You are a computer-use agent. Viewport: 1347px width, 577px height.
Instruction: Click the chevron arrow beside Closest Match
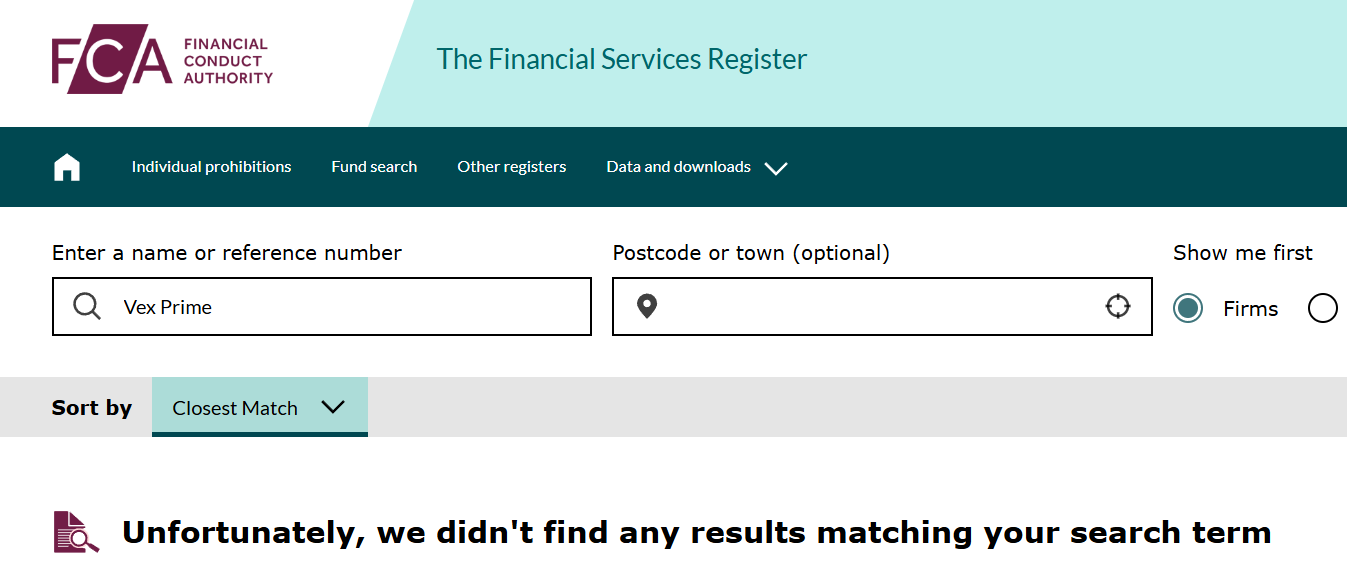333,407
